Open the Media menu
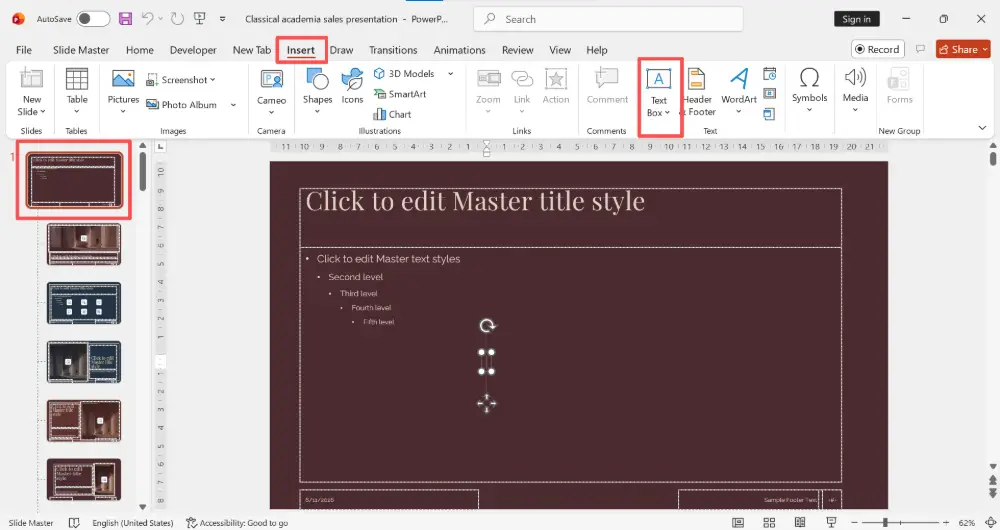 click(x=855, y=91)
